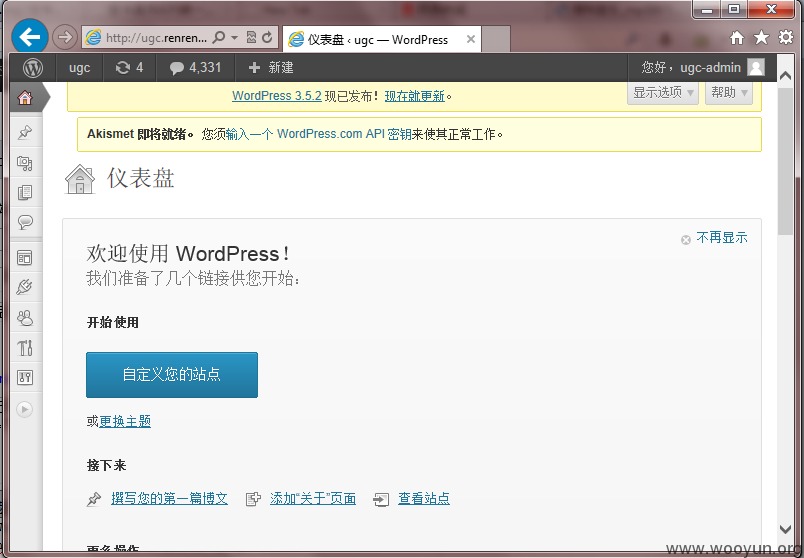The image size is (804, 558).
Task: Click 撰写您的第一篇博文 link
Action: coord(169,499)
